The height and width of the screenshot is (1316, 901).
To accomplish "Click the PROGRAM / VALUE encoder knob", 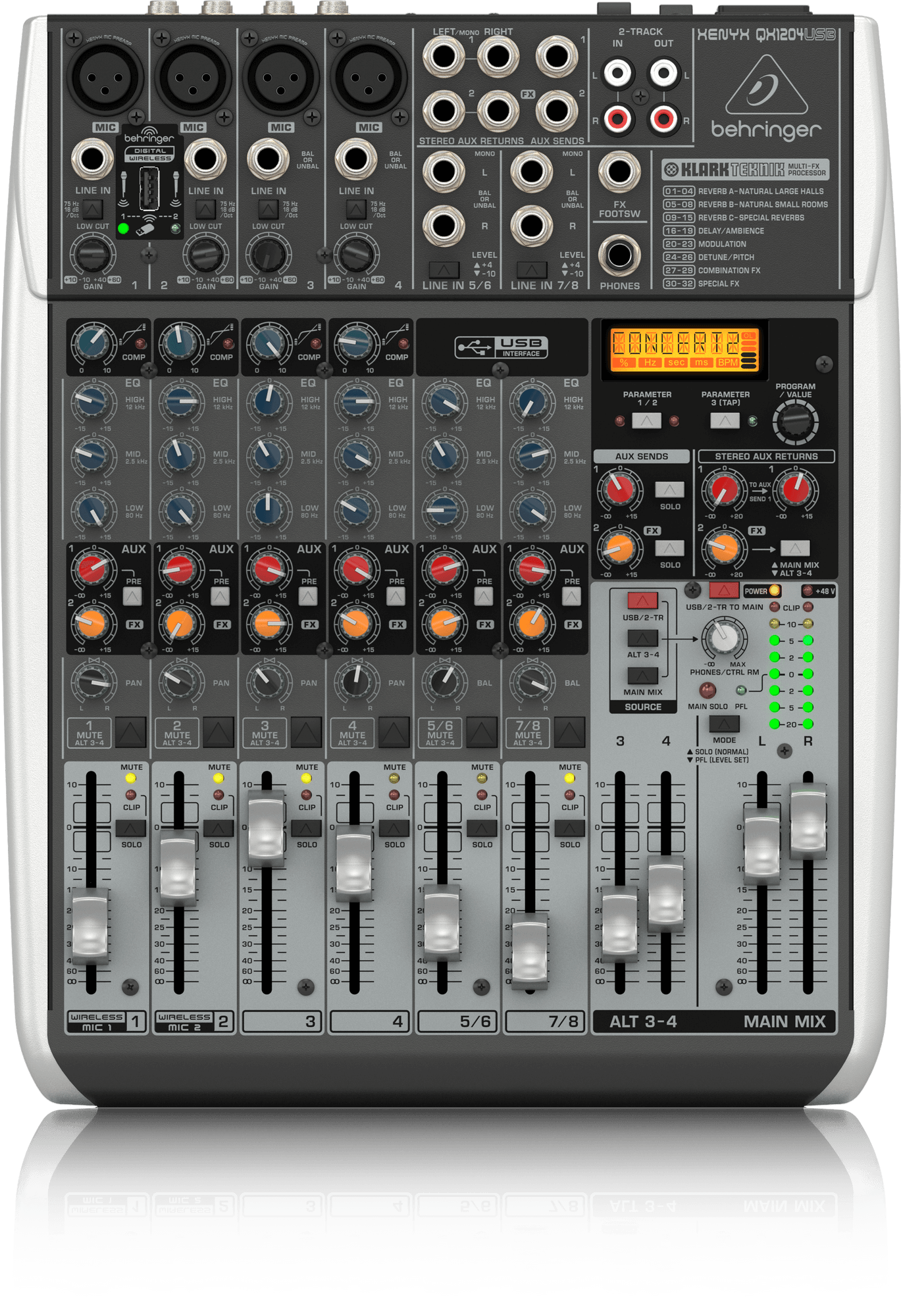I will pyautogui.click(x=796, y=421).
